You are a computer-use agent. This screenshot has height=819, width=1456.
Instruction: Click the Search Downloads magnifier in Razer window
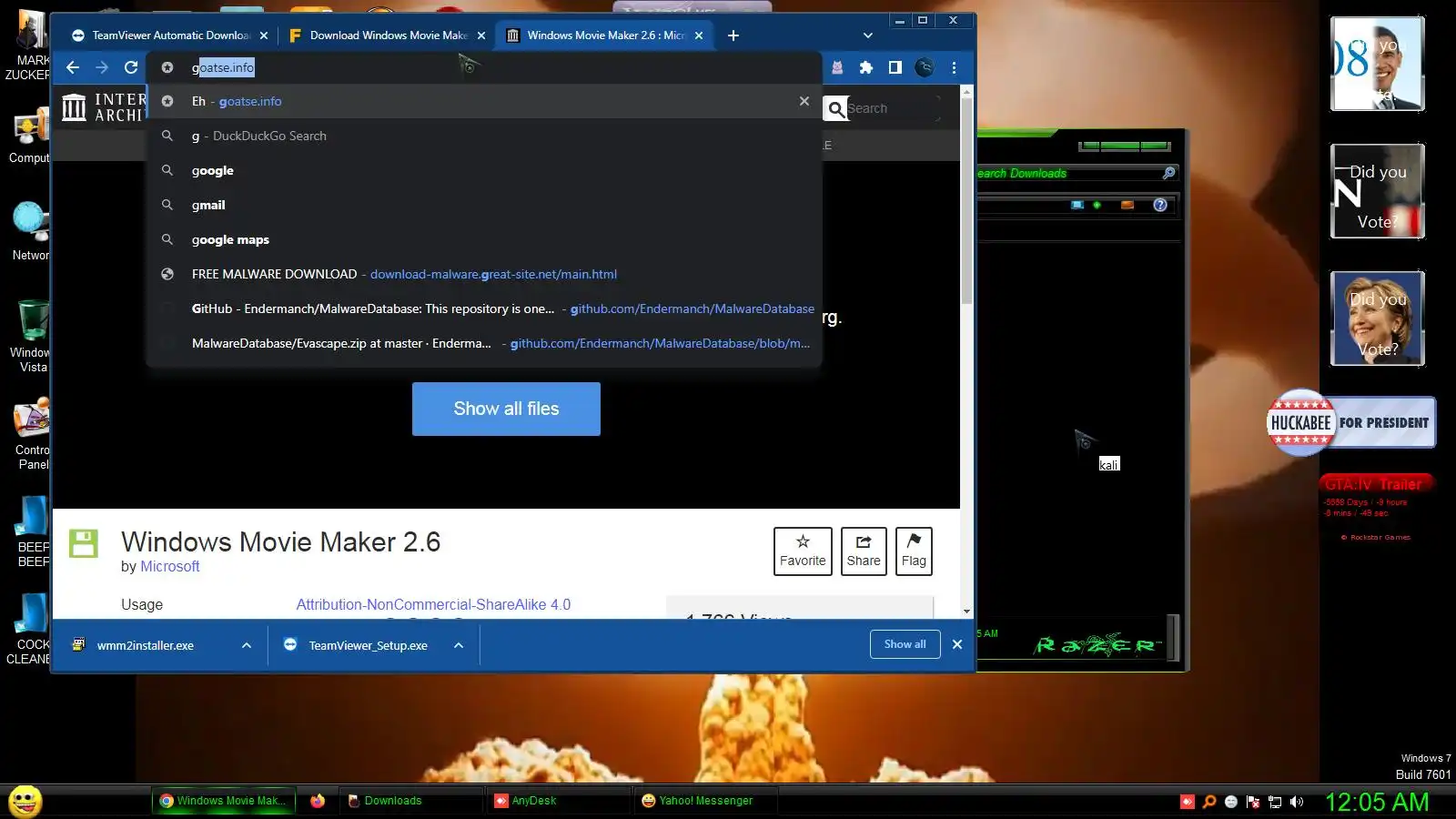click(x=1169, y=173)
